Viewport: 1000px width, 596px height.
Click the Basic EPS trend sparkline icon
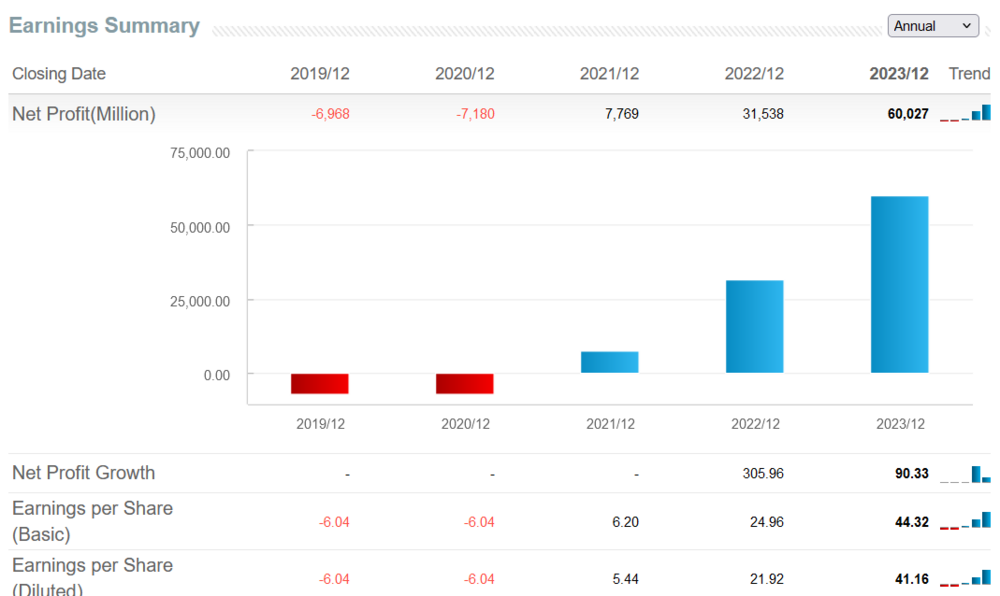tap(965, 521)
